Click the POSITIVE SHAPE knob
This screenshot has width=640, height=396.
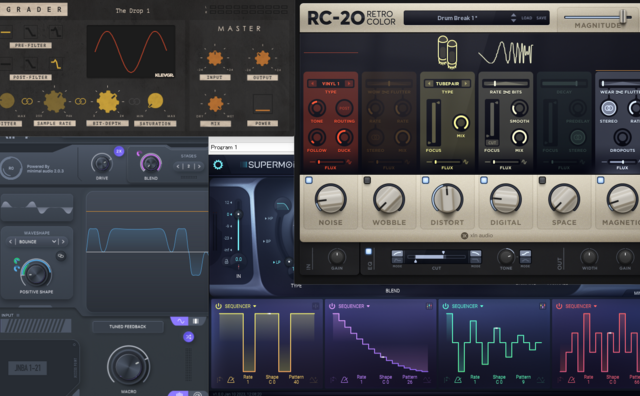pyautogui.click(x=36, y=273)
